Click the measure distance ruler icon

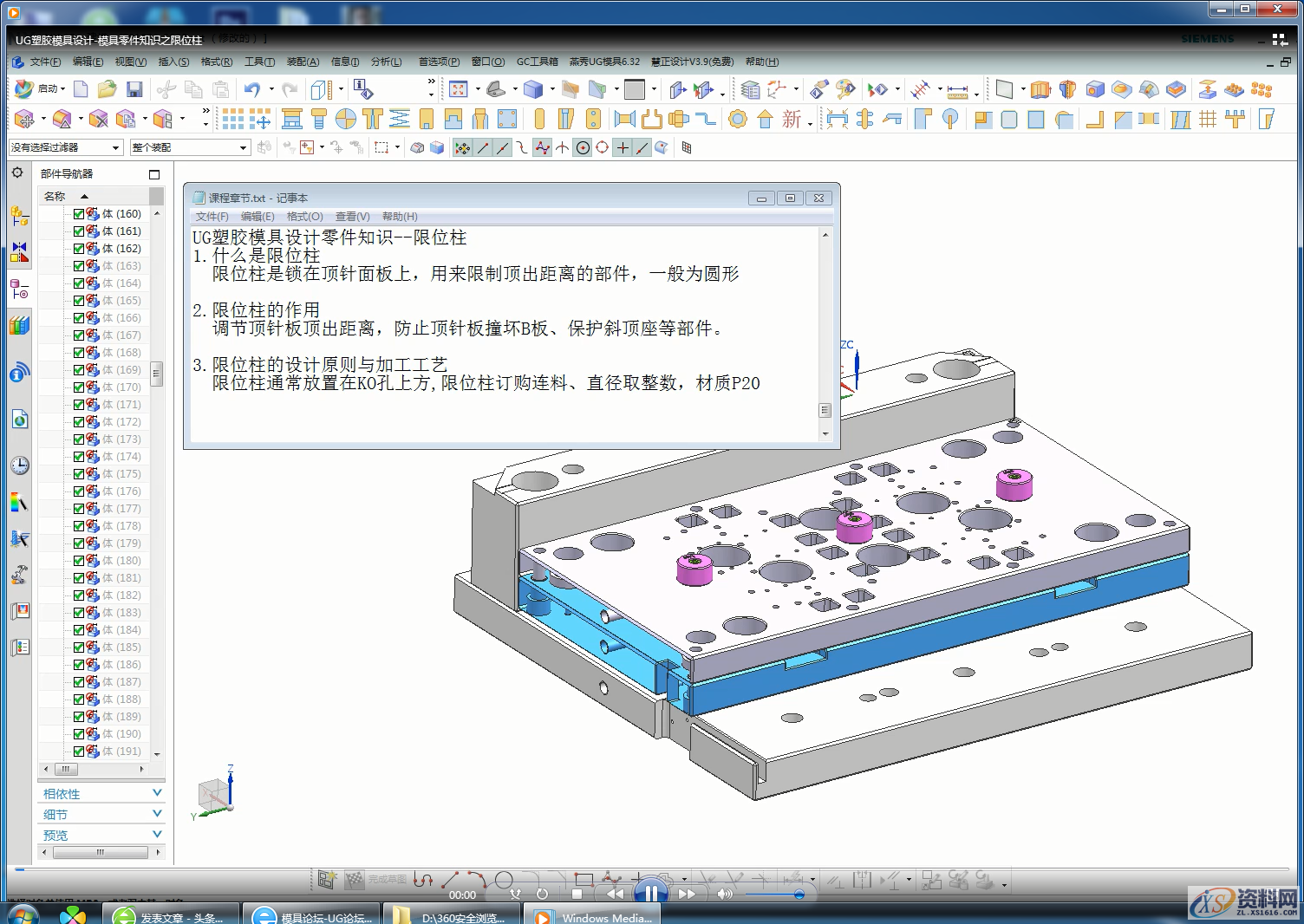(957, 90)
